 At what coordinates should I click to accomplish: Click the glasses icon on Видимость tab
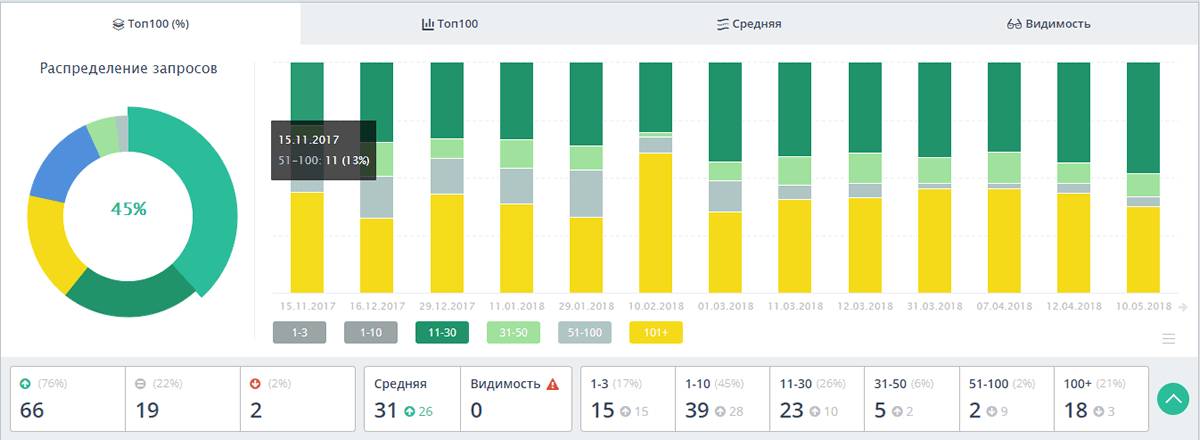[1012, 24]
